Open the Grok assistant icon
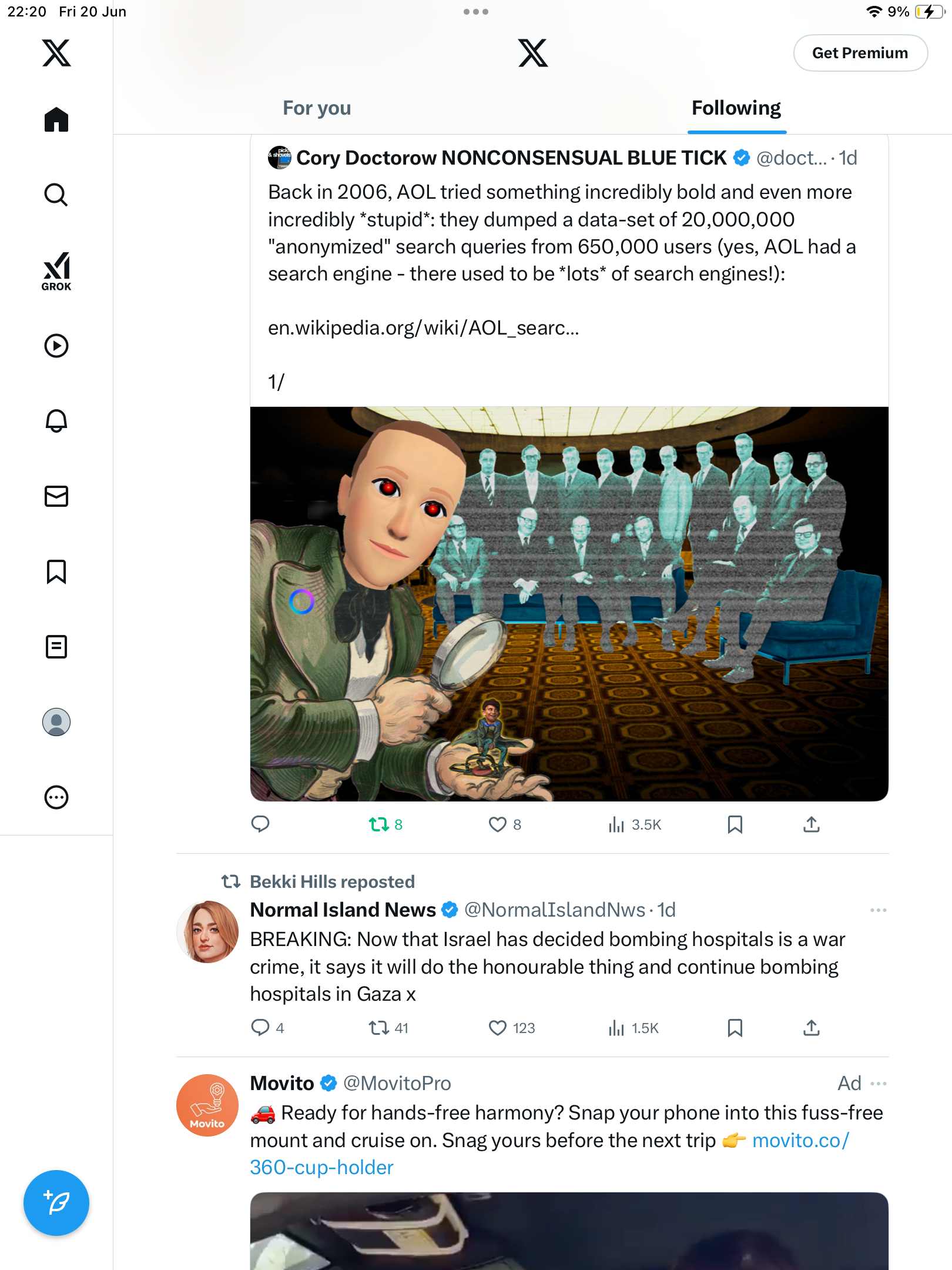The width and height of the screenshot is (952, 1270). [x=56, y=271]
